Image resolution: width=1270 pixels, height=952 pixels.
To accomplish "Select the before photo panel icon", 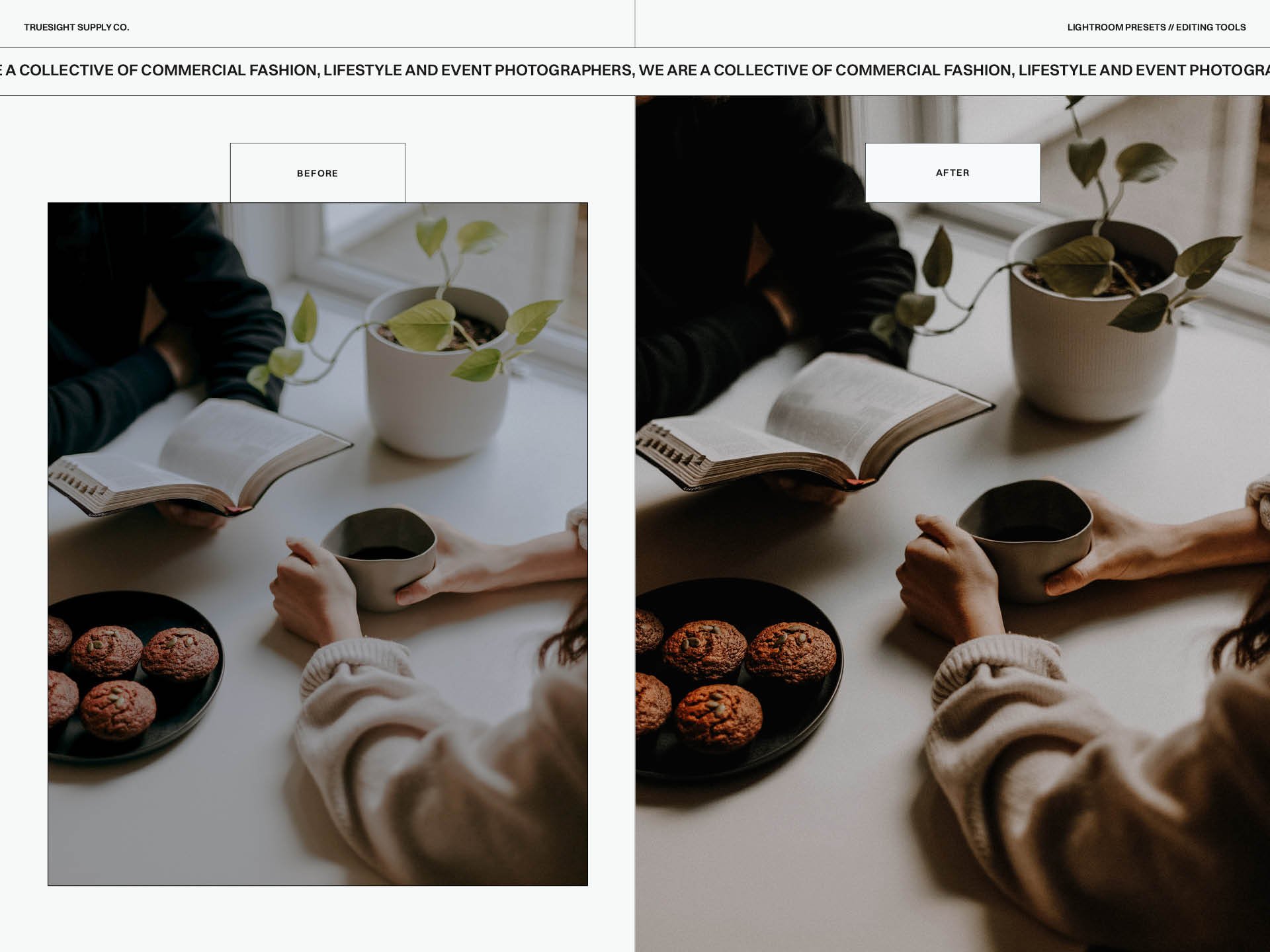I will [x=318, y=172].
